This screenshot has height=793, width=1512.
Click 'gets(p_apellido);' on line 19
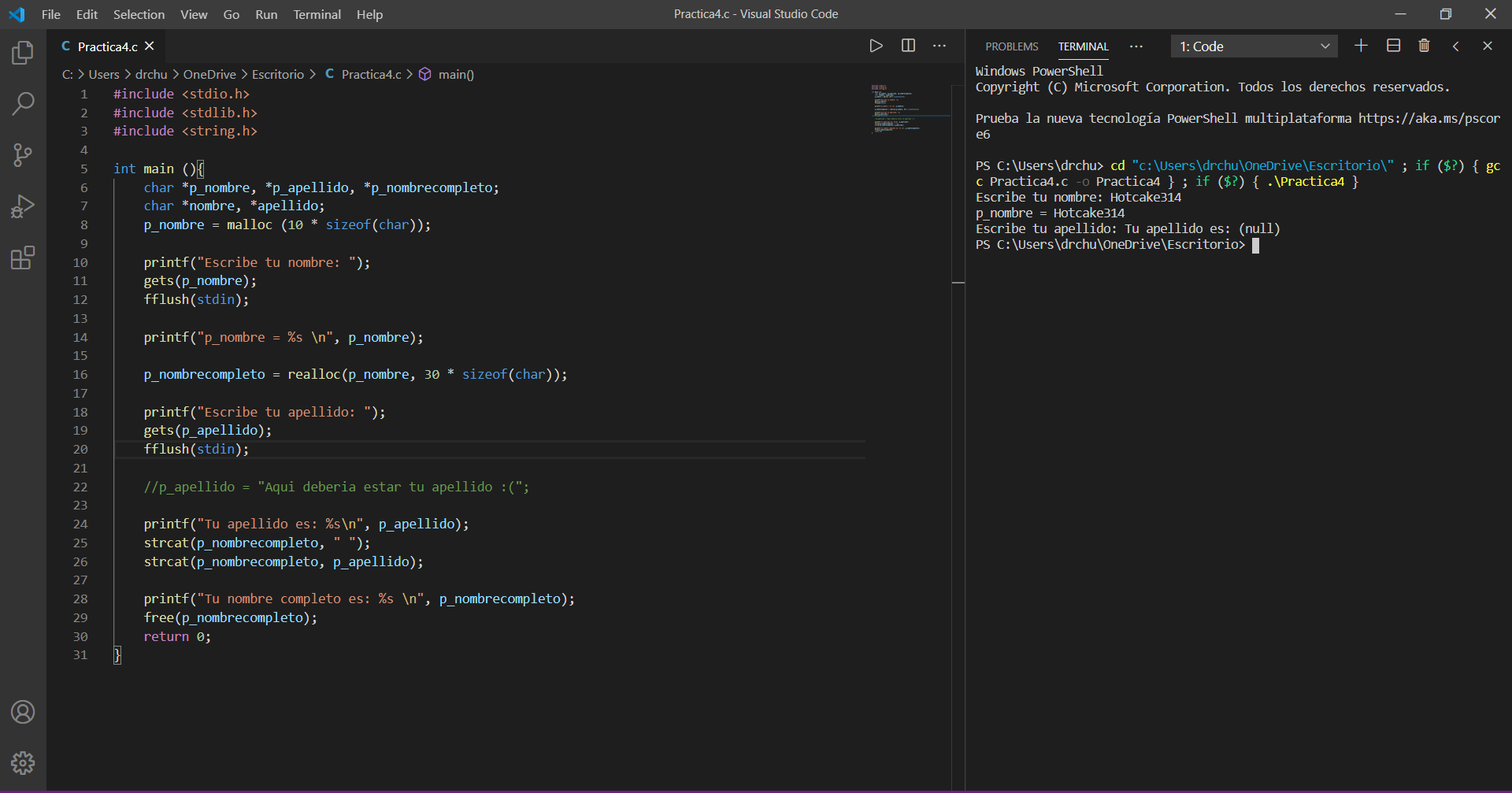(208, 430)
